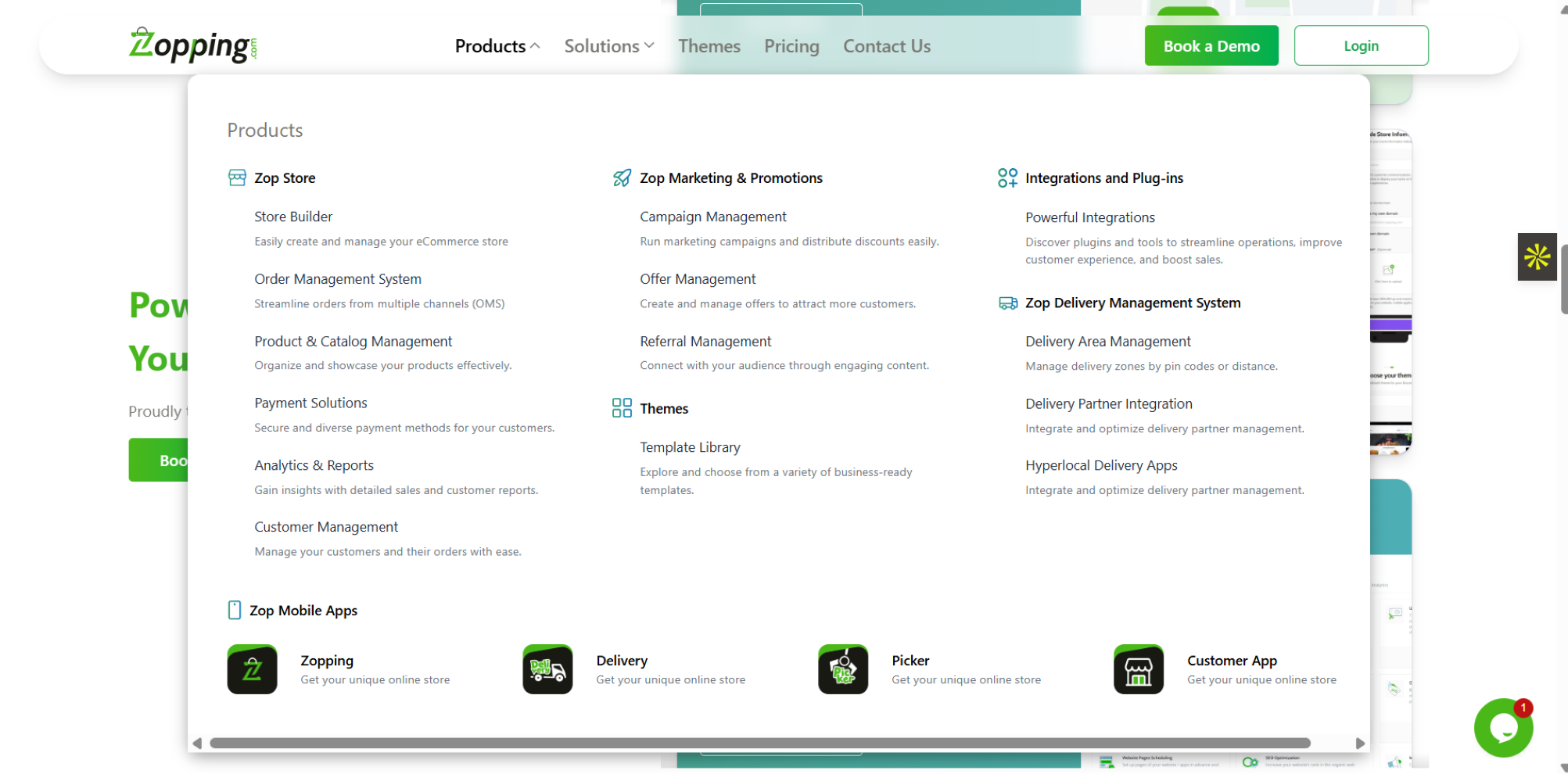
Task: Select the Picker app icon
Action: pos(842,669)
